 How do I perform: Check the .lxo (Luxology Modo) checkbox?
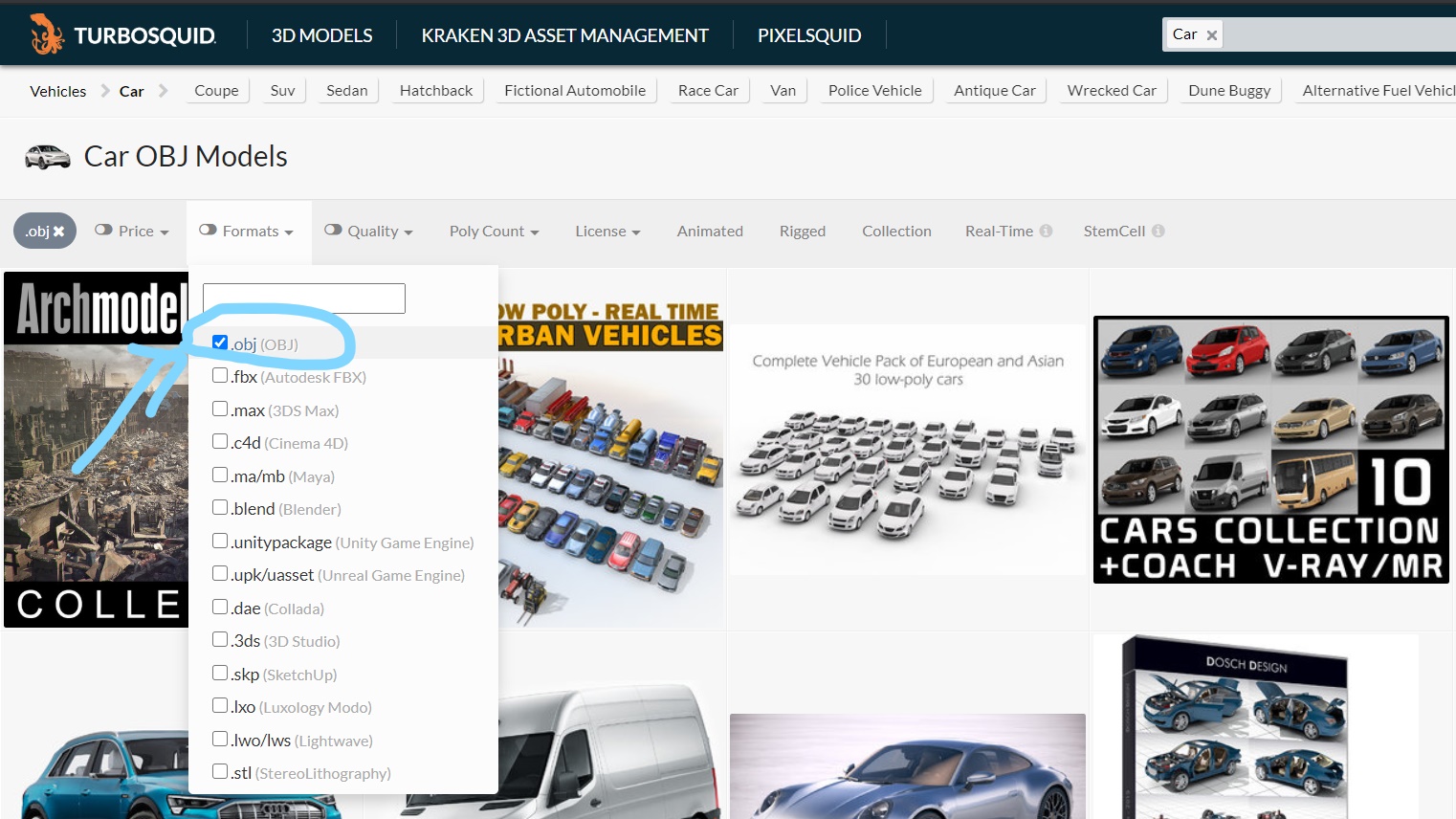click(220, 705)
